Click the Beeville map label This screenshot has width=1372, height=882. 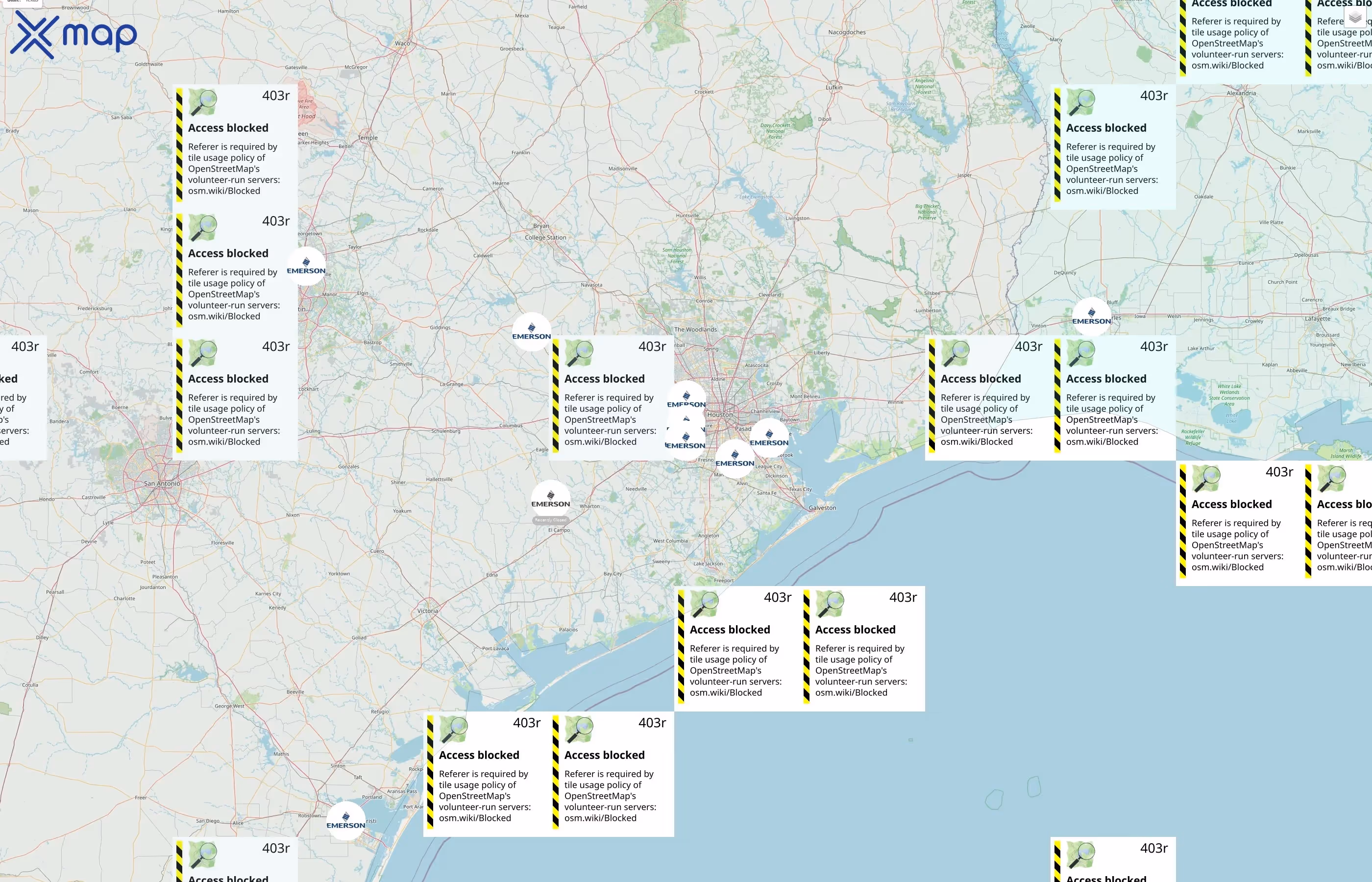coord(295,692)
